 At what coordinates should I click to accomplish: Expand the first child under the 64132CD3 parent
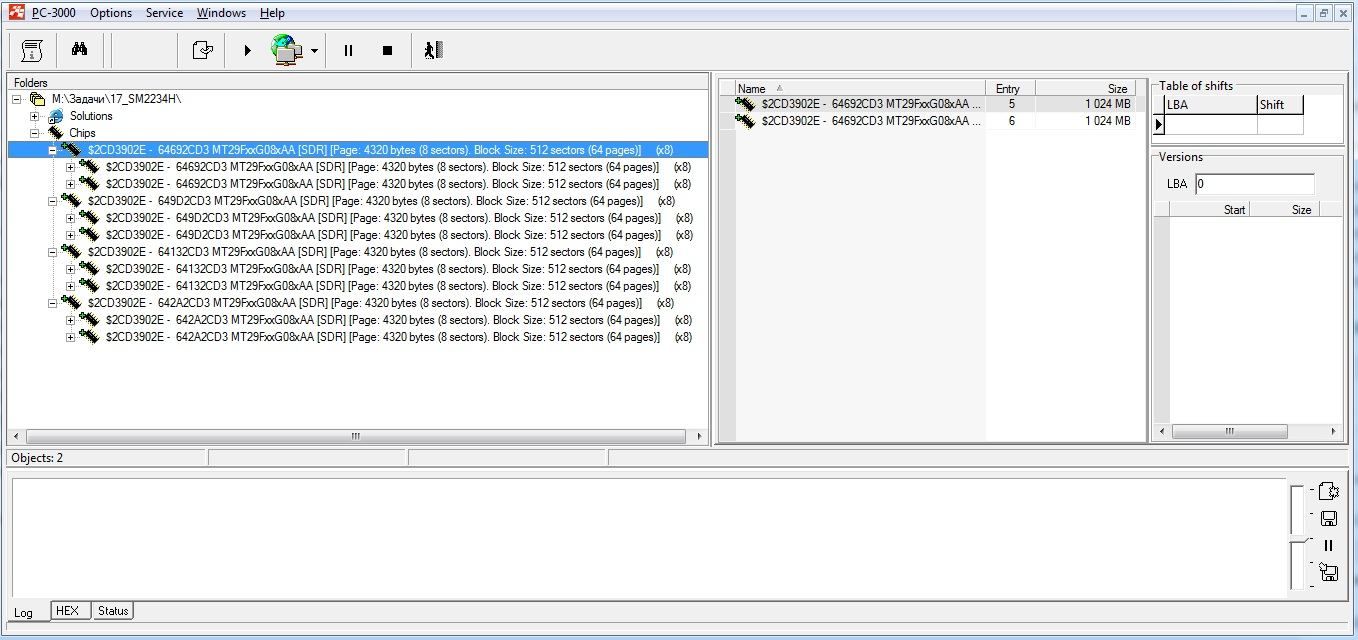tap(71, 269)
